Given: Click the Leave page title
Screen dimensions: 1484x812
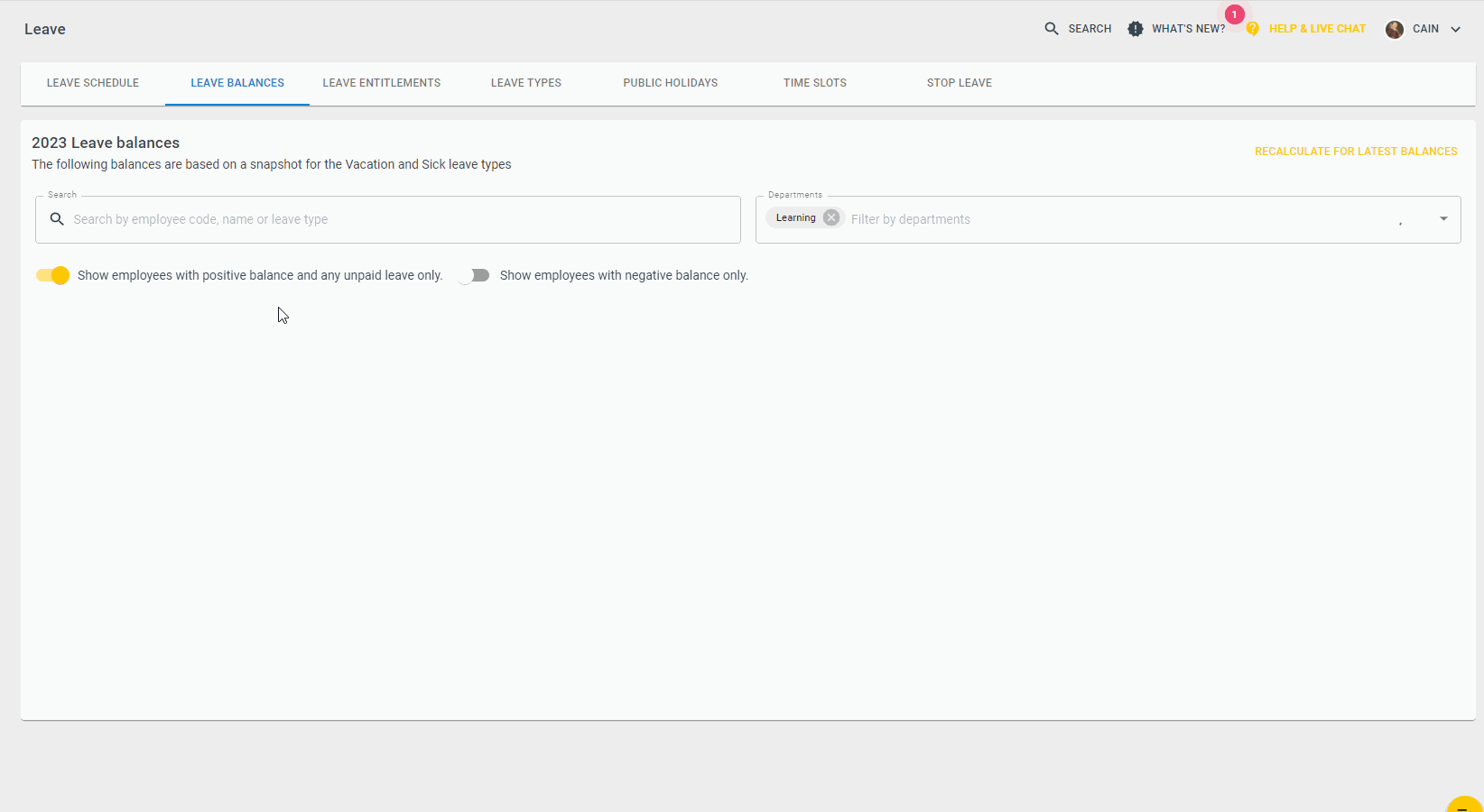Looking at the screenshot, I should coord(45,29).
